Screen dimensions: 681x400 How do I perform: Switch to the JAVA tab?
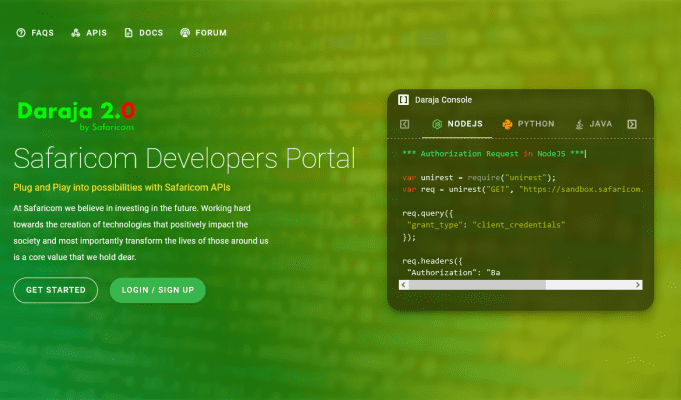[601, 124]
